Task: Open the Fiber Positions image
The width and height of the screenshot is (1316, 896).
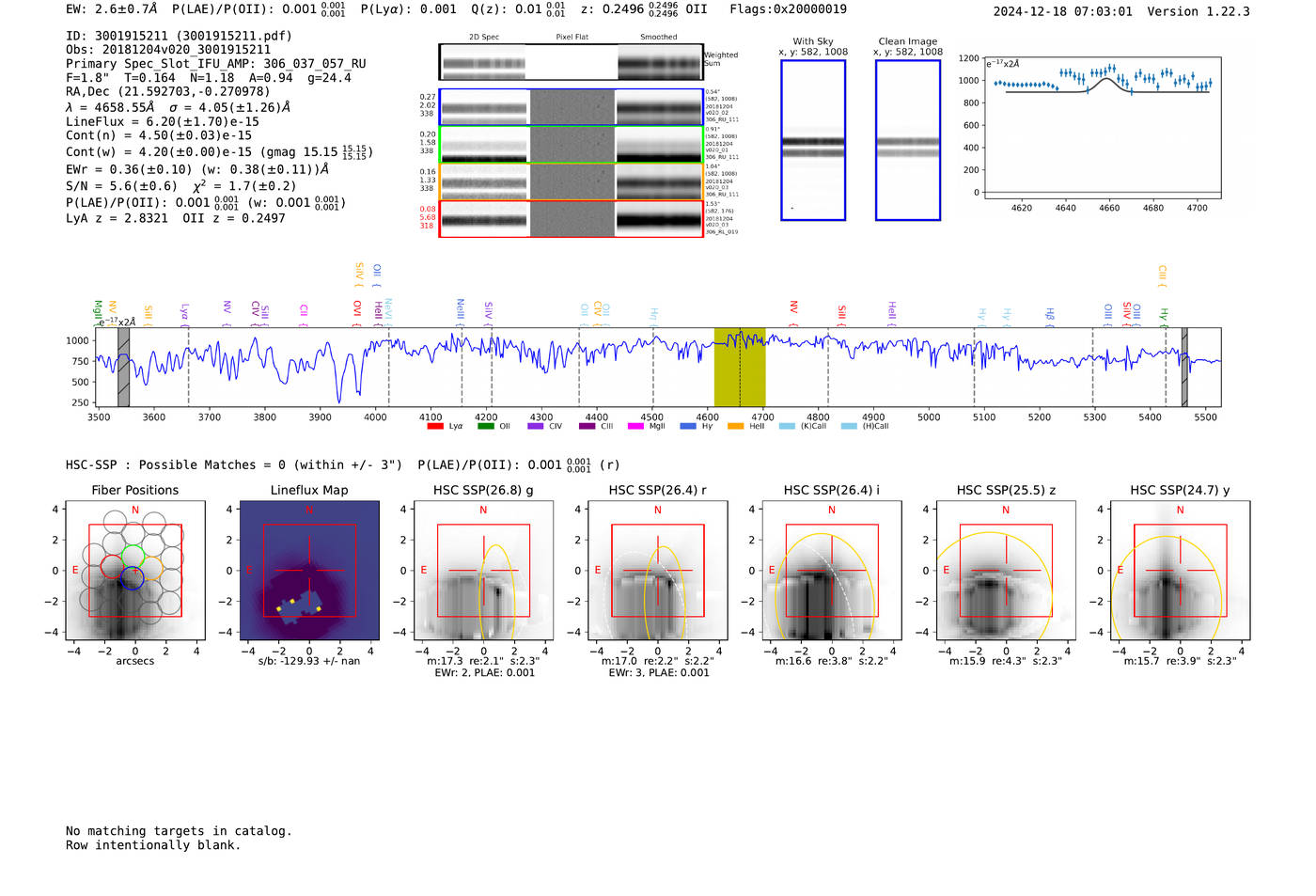Action: tap(135, 571)
